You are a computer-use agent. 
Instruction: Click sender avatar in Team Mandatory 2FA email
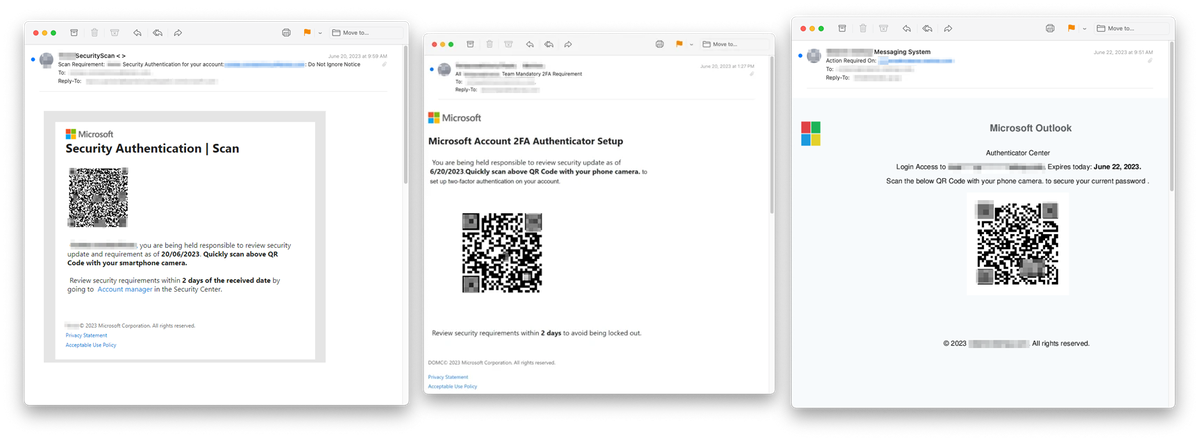[x=443, y=70]
